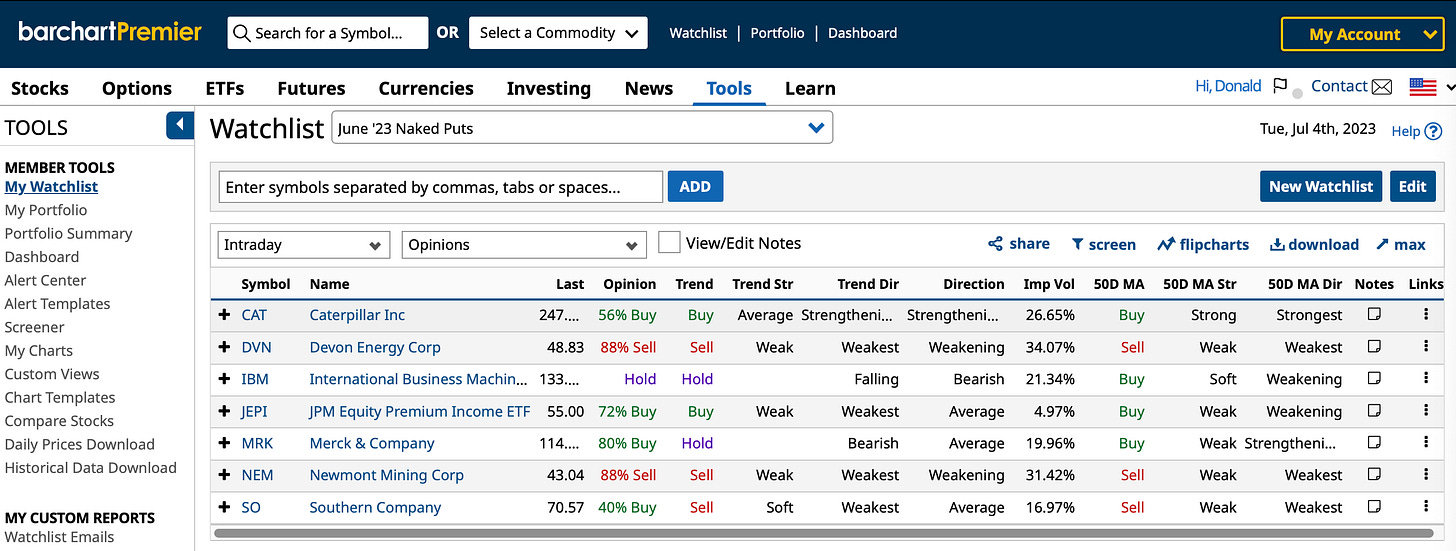Image resolution: width=1456 pixels, height=551 pixels.
Task: Expand the MRK row plus sign
Action: pos(225,442)
